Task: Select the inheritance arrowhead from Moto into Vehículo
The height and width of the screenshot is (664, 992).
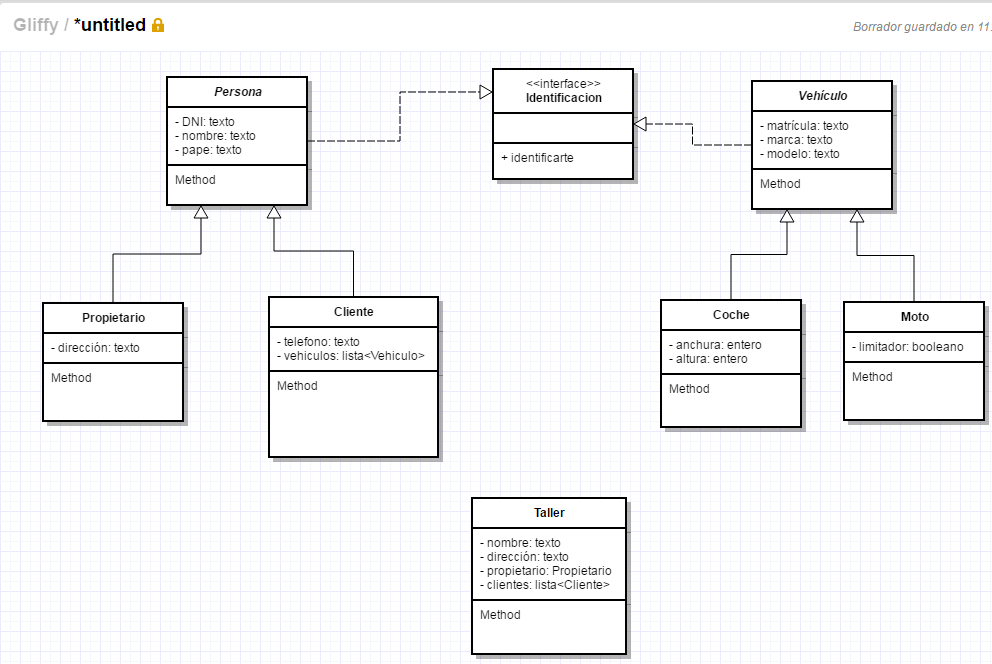Action: point(857,216)
